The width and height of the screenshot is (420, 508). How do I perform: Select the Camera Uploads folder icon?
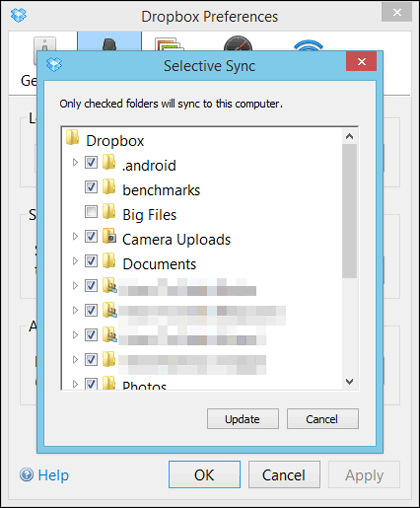[x=109, y=236]
